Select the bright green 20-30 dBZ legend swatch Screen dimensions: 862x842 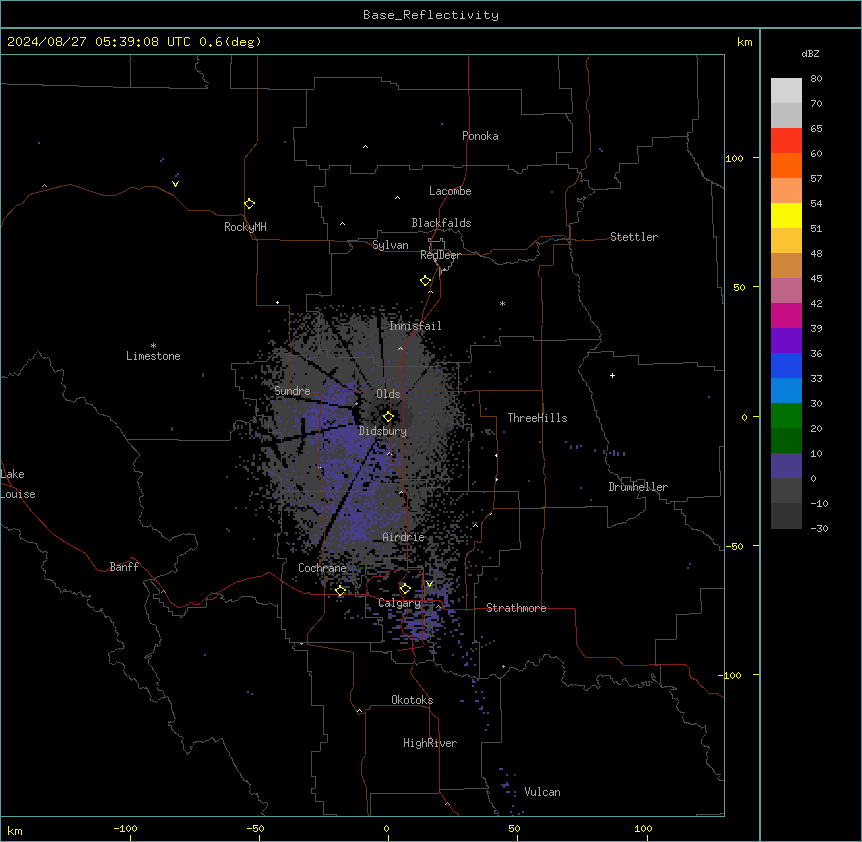[x=786, y=416]
